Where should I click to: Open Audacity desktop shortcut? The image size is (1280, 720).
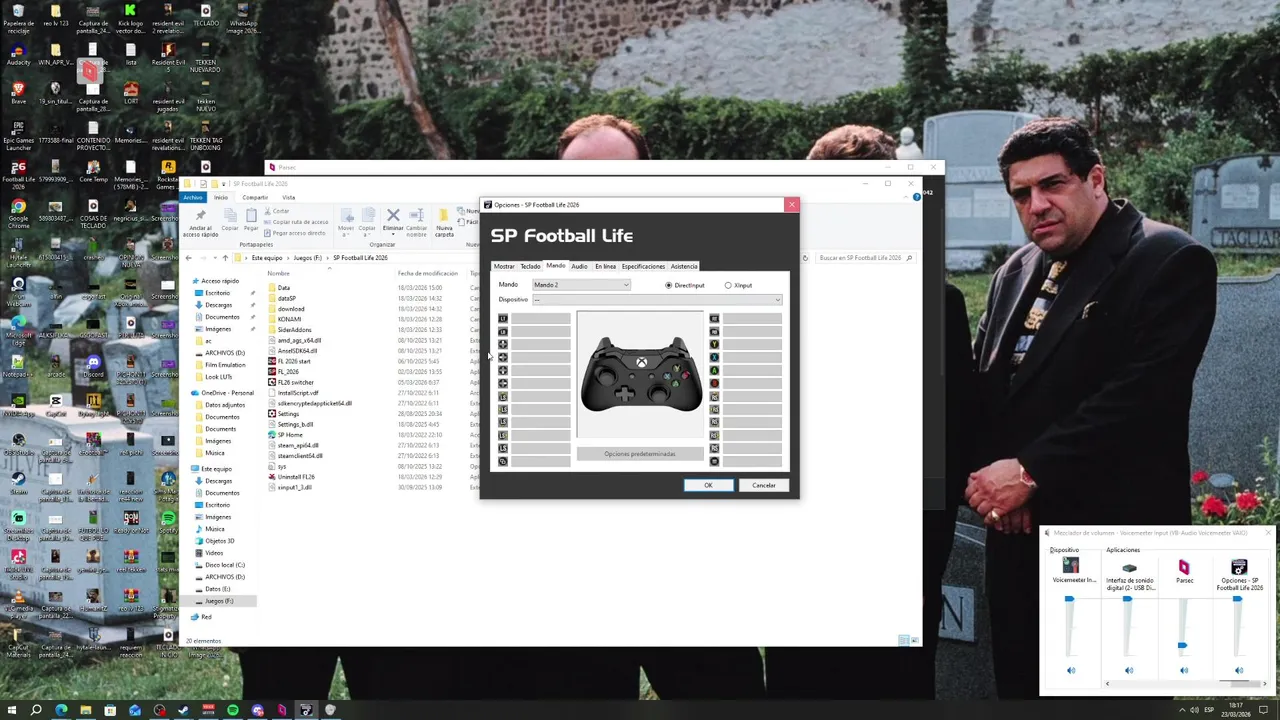click(x=18, y=52)
